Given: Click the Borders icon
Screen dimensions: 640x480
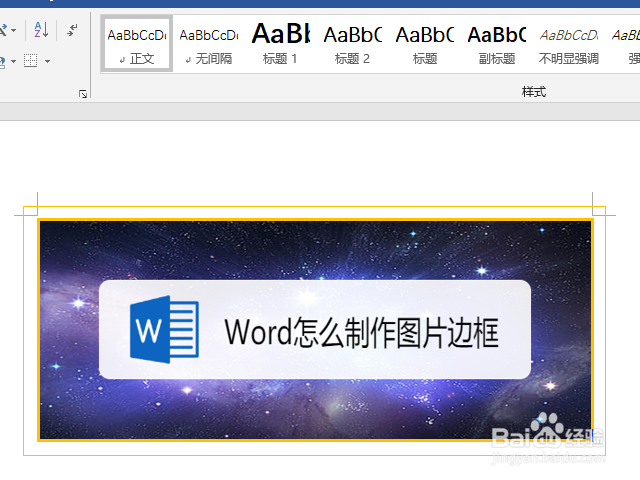Looking at the screenshot, I should [x=31, y=61].
